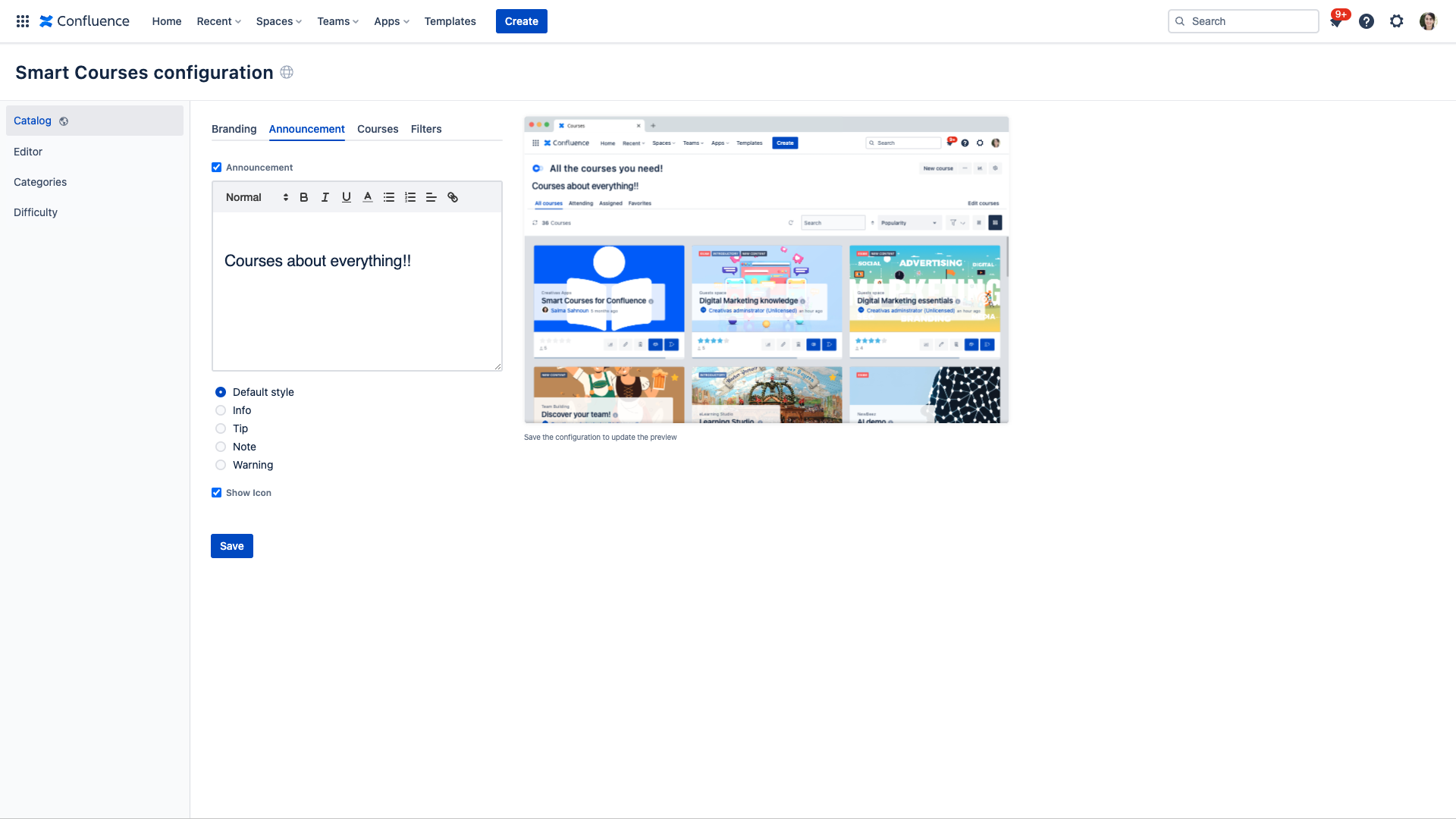Select the Tip style radio button
This screenshot has height=819, width=1456.
(x=221, y=428)
